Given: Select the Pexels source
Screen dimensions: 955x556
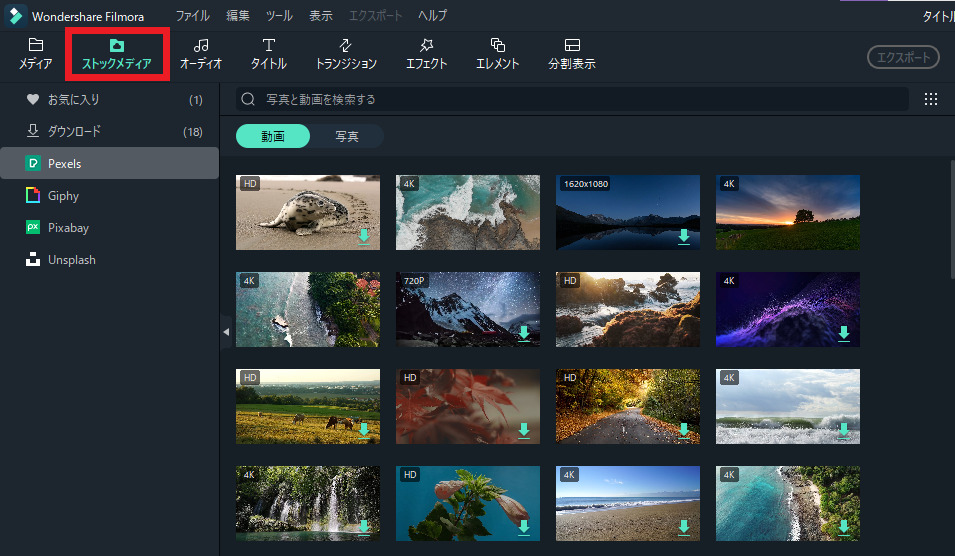Looking at the screenshot, I should tap(109, 163).
